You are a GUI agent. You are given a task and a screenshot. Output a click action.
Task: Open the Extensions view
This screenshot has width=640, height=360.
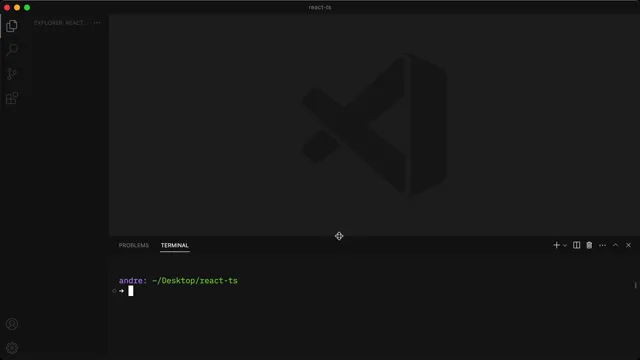coord(12,98)
